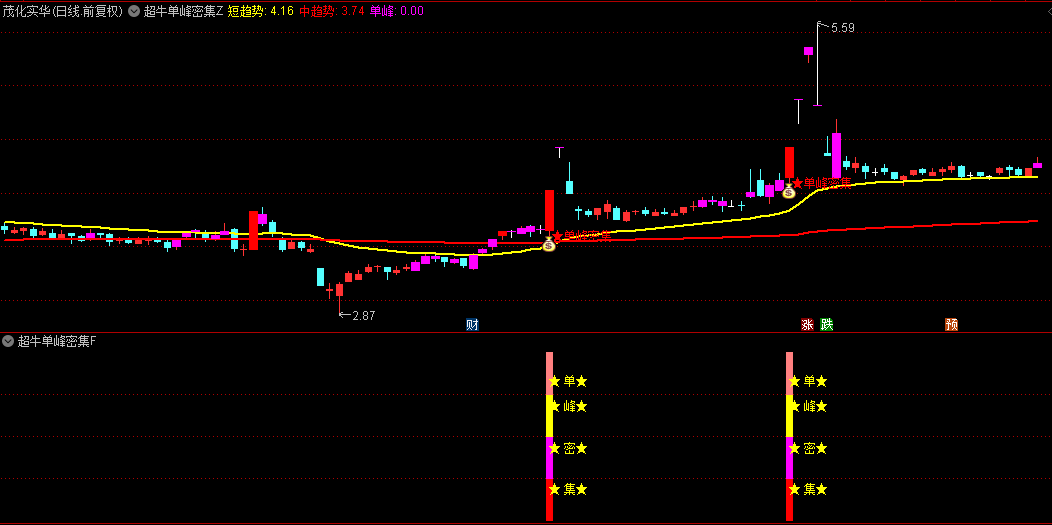Click the 超牛单峰密集Z indicator name
Viewport: 1052px width, 525px height.
(183, 11)
